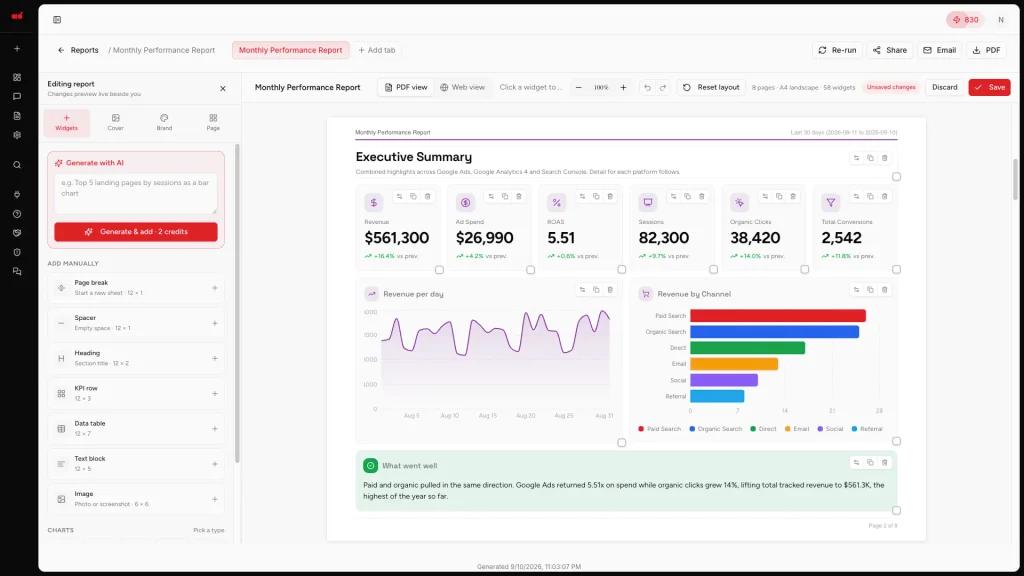Click the corner box of the Organic Clicks card

pos(805,270)
